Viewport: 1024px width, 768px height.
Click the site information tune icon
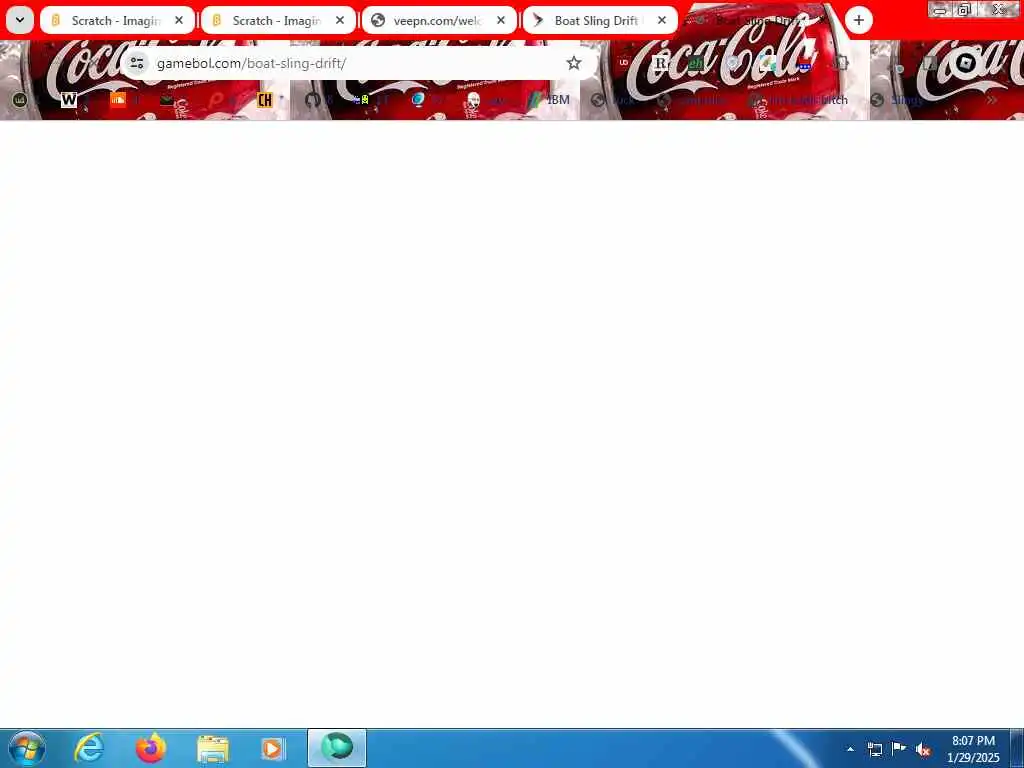tap(136, 63)
